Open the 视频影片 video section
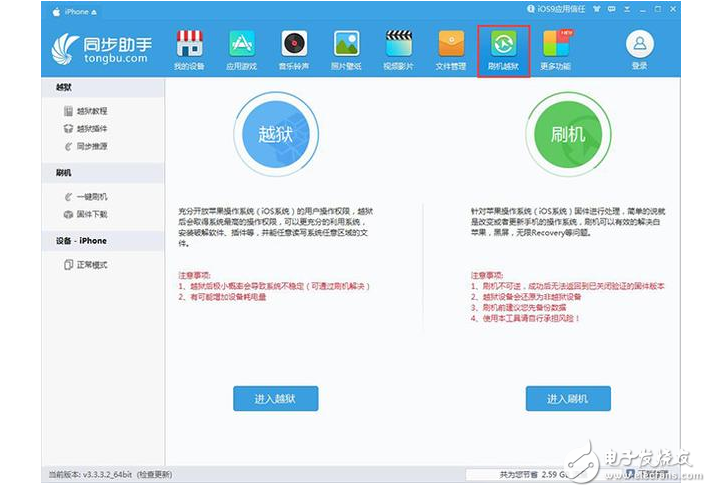Viewport: 711px width, 492px height. click(x=399, y=50)
